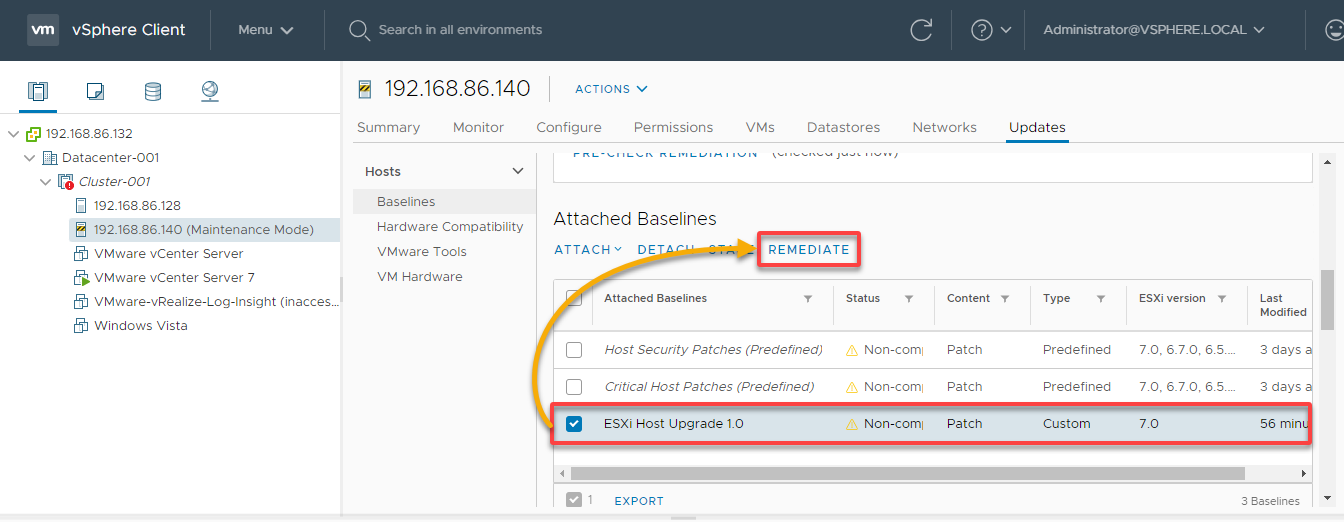Click the vertical scrollbar thumb of Updates pane
The width and height of the screenshot is (1344, 522).
(x=1327, y=299)
